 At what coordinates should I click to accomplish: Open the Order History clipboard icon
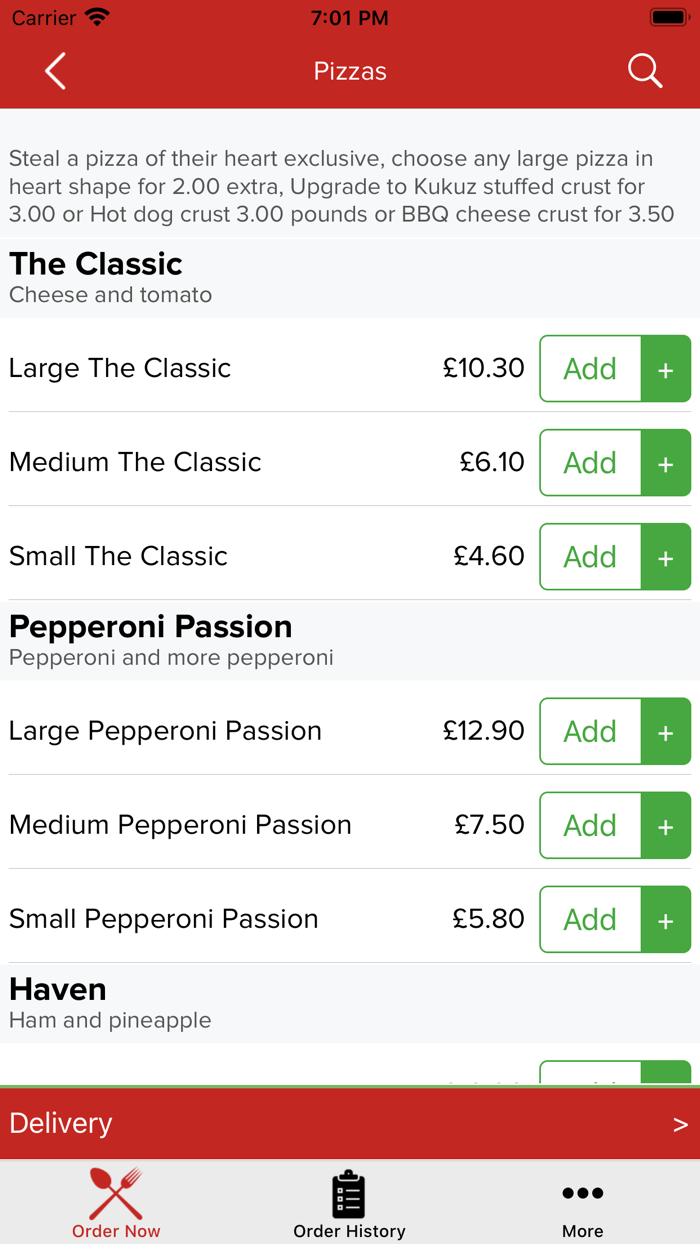tap(349, 1194)
